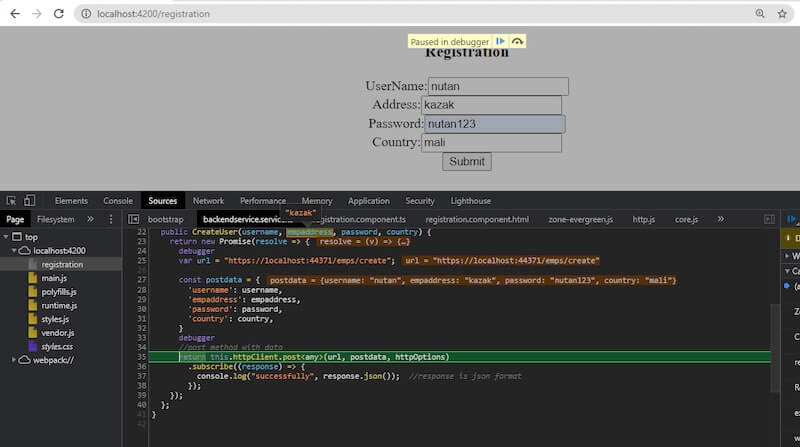The height and width of the screenshot is (447, 800).
Task: Click the Country input field
Action: click(491, 142)
